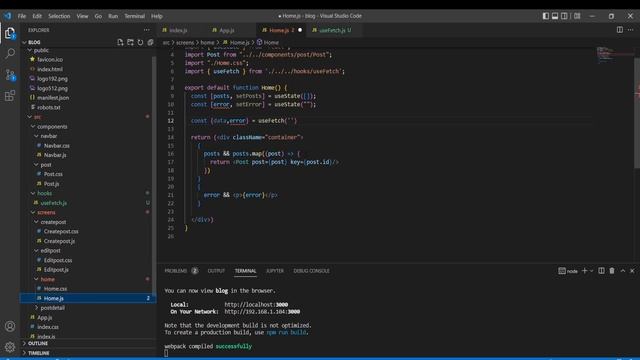Screen dimensions: 640x360
Task: Open the Extensions view in activity bar
Action: coord(10,96)
